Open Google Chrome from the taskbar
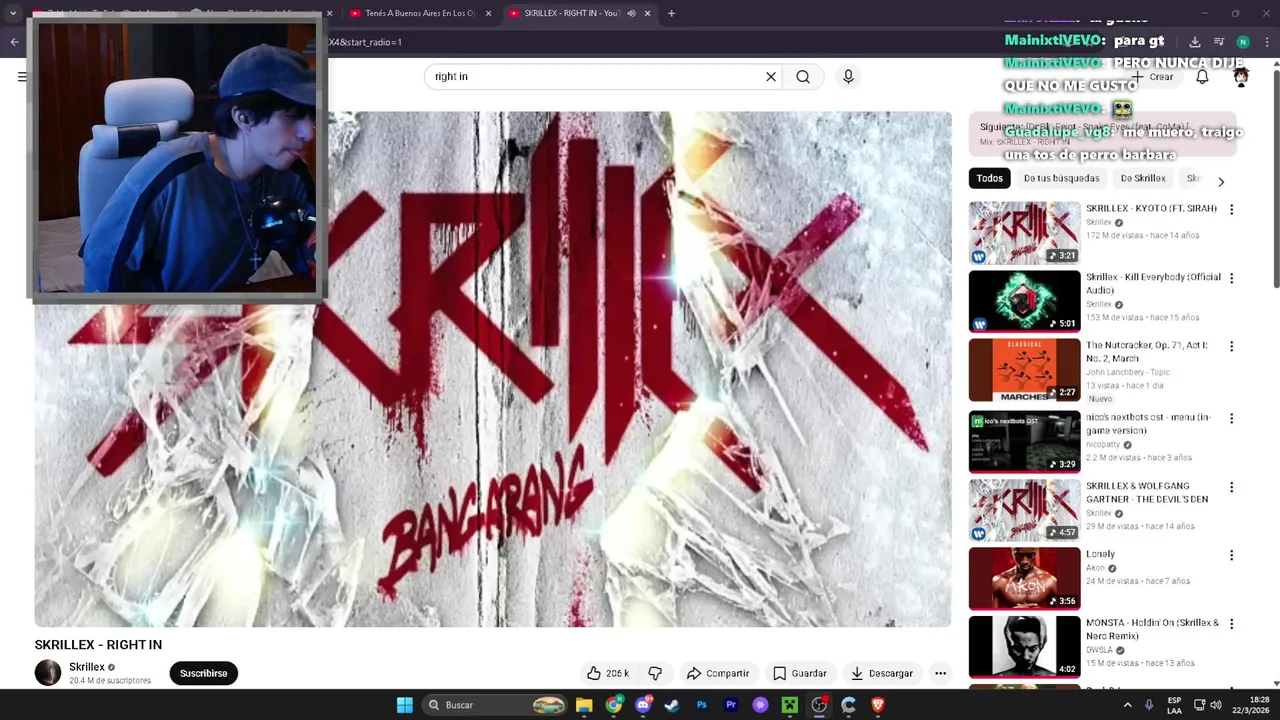Viewport: 1280px width, 720px height. tap(613, 705)
